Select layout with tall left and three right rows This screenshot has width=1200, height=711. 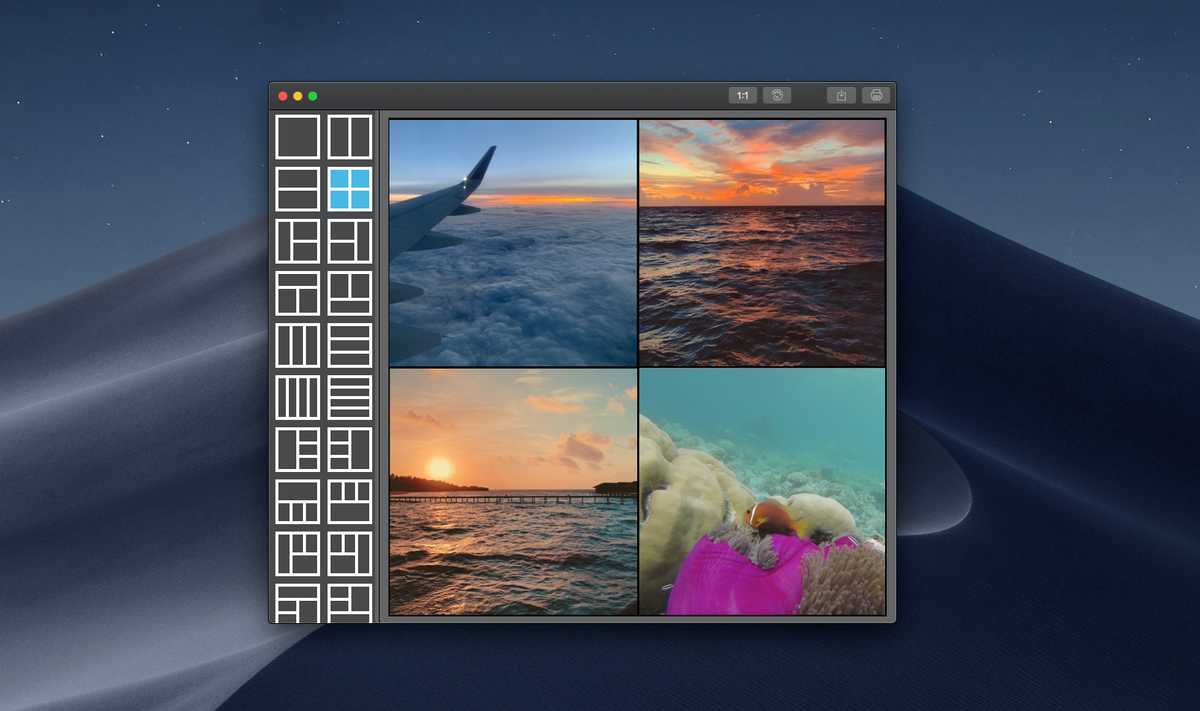297,449
